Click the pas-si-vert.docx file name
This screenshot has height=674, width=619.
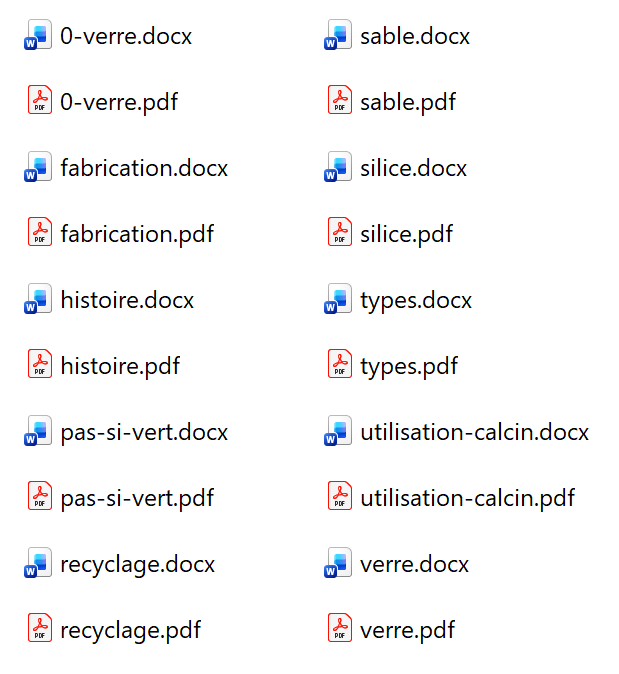coord(144,432)
